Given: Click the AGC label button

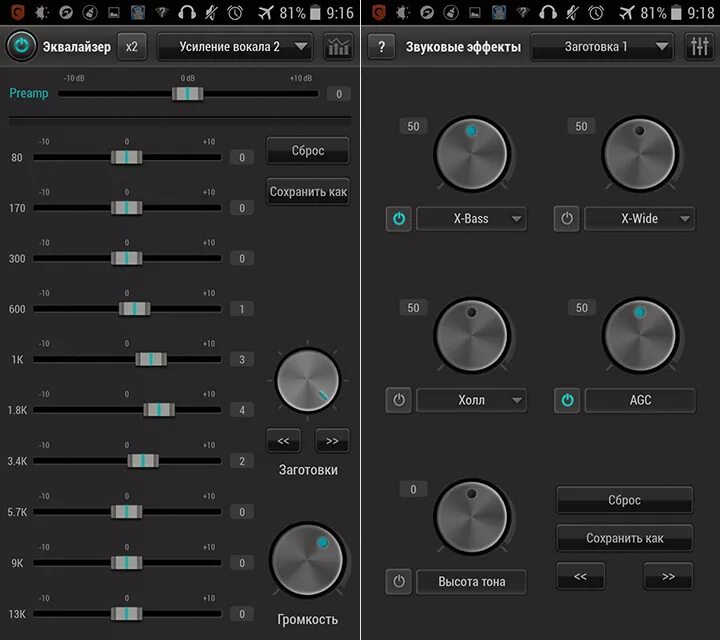Looking at the screenshot, I should (x=640, y=400).
